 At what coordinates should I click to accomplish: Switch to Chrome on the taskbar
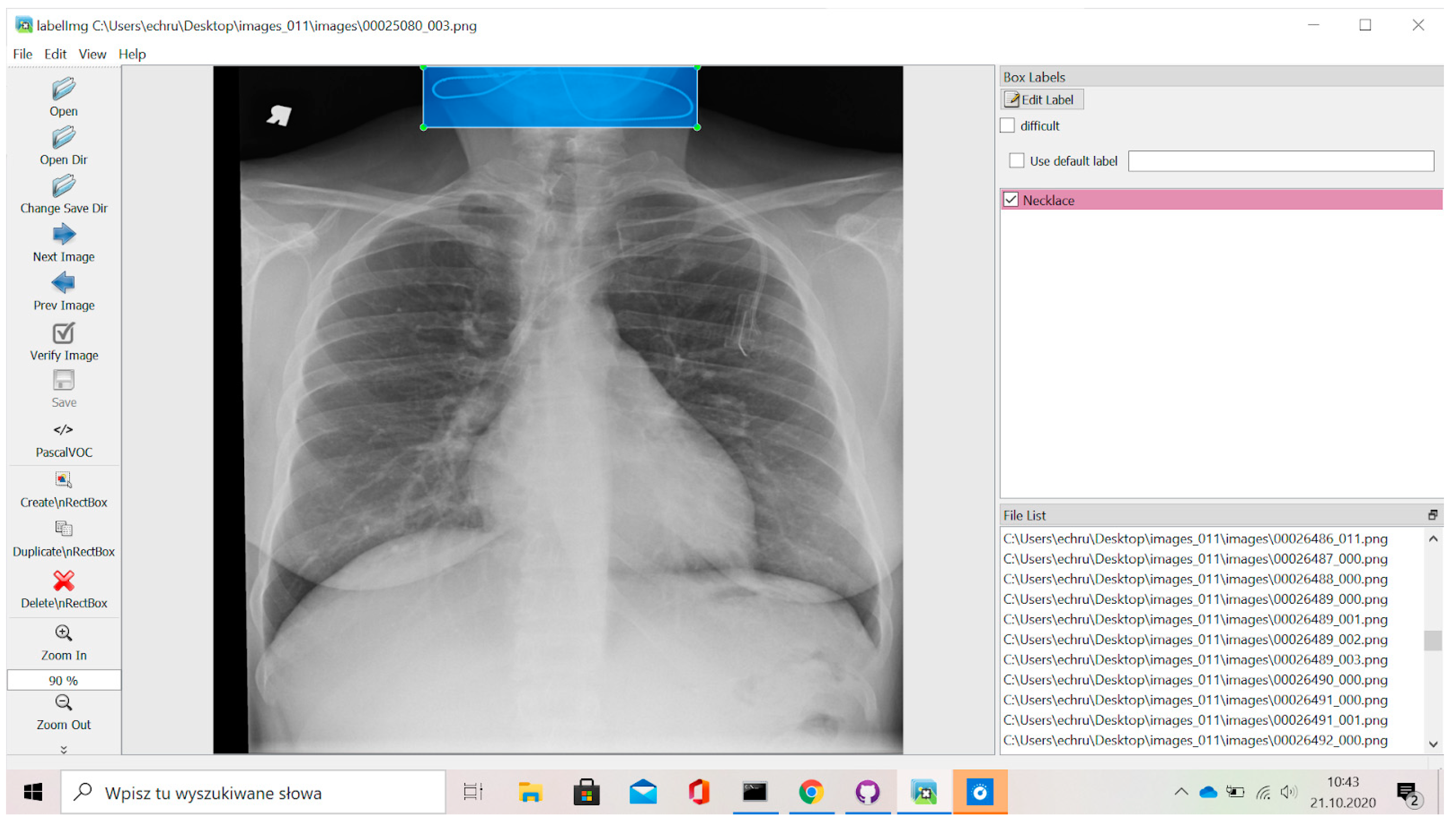click(811, 792)
